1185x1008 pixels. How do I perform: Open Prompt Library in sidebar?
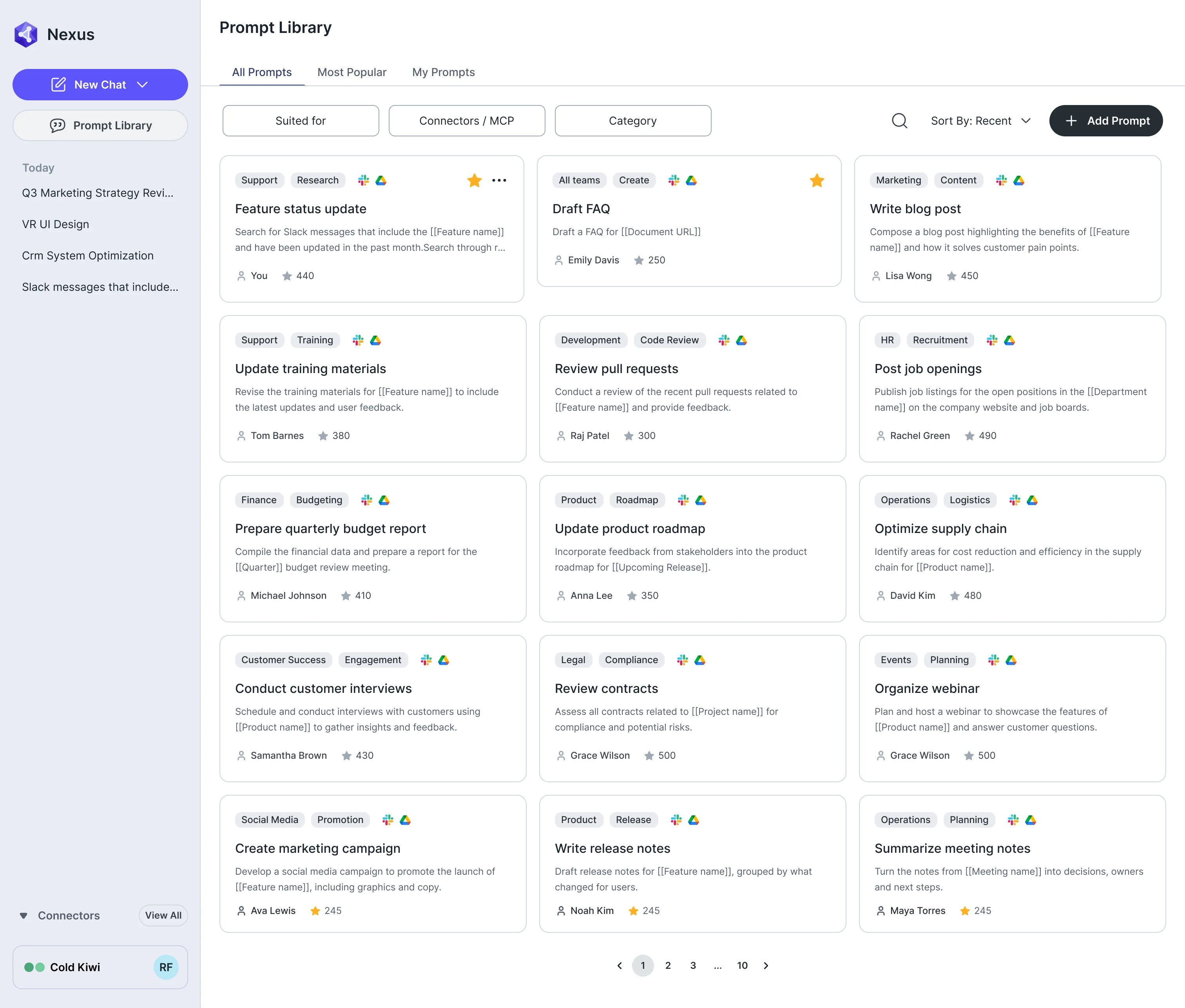100,126
